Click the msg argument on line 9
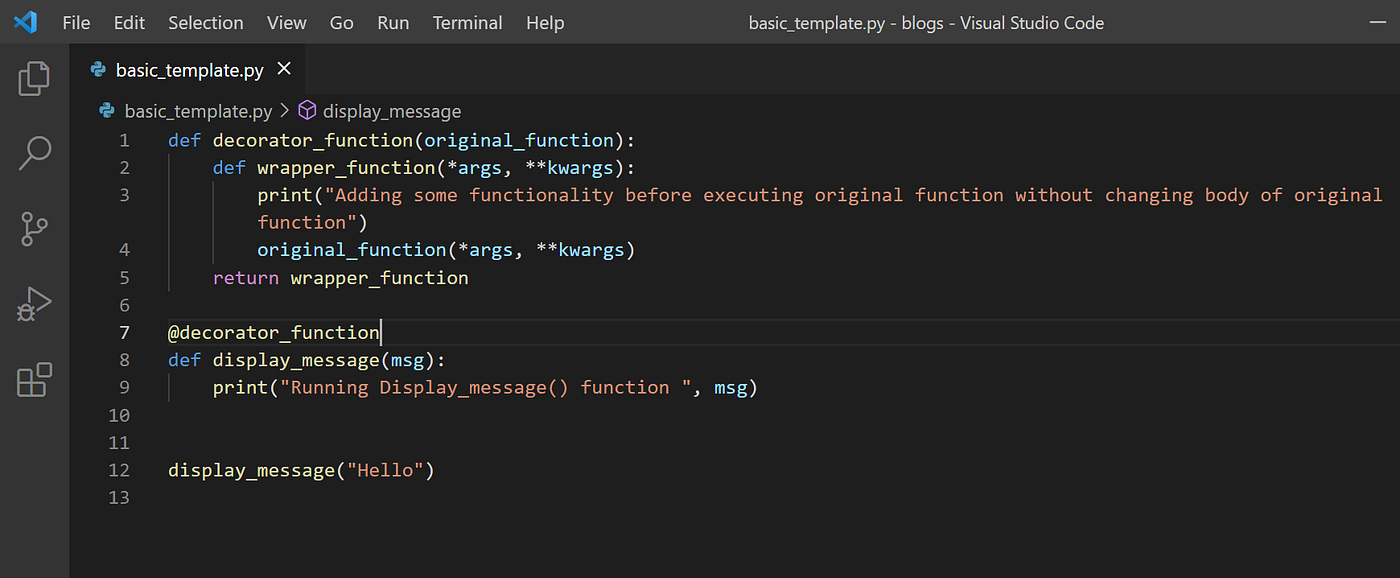Viewport: 1400px width, 578px height. pyautogui.click(x=730, y=387)
